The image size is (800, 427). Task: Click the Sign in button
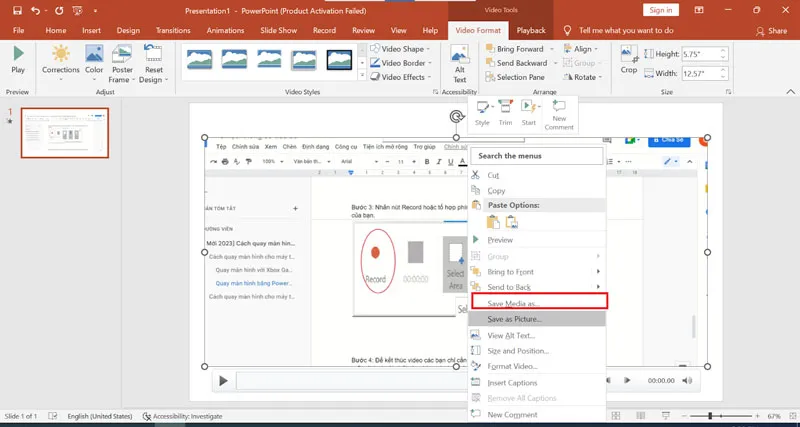(661, 9)
